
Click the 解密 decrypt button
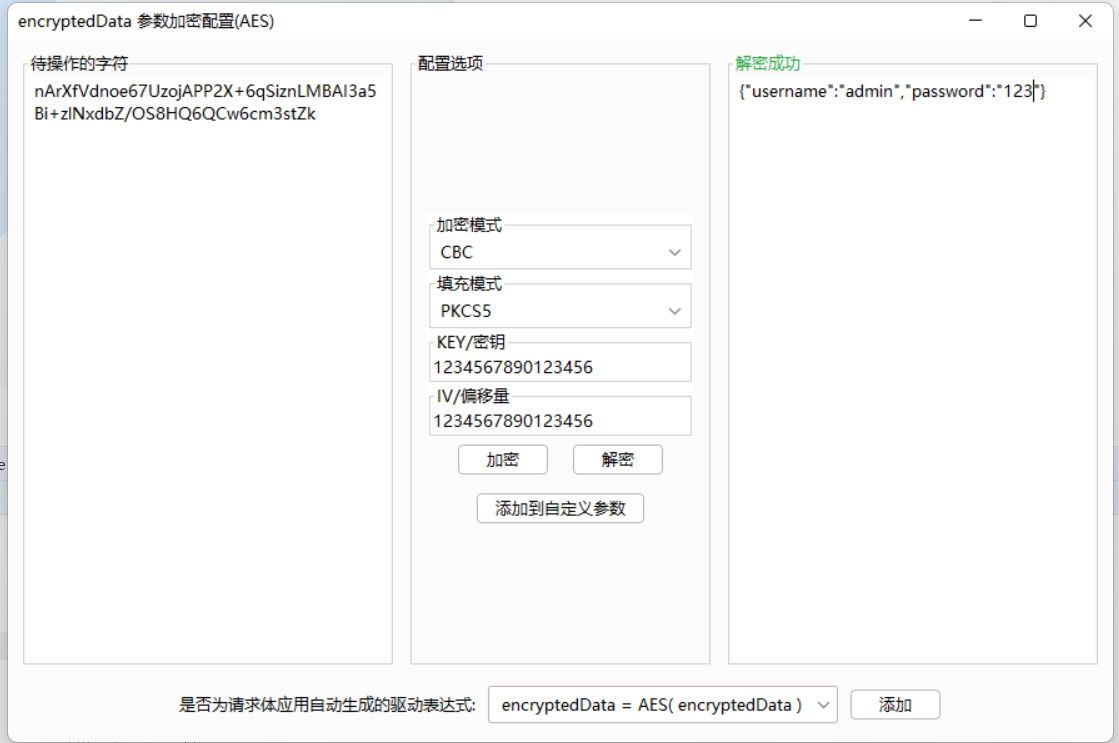617,460
